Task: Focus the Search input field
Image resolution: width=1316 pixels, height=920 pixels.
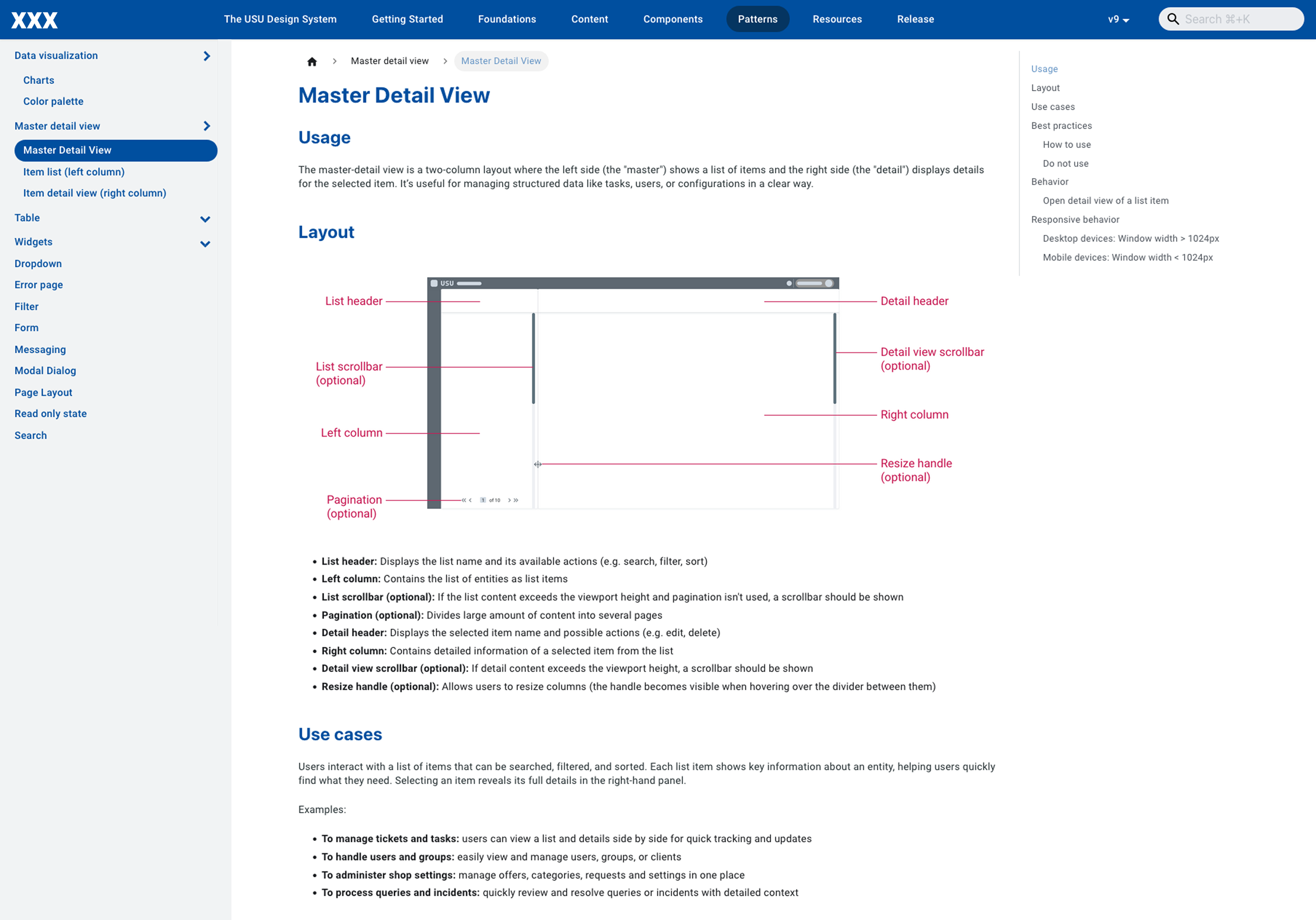Action: pyautogui.click(x=1238, y=19)
